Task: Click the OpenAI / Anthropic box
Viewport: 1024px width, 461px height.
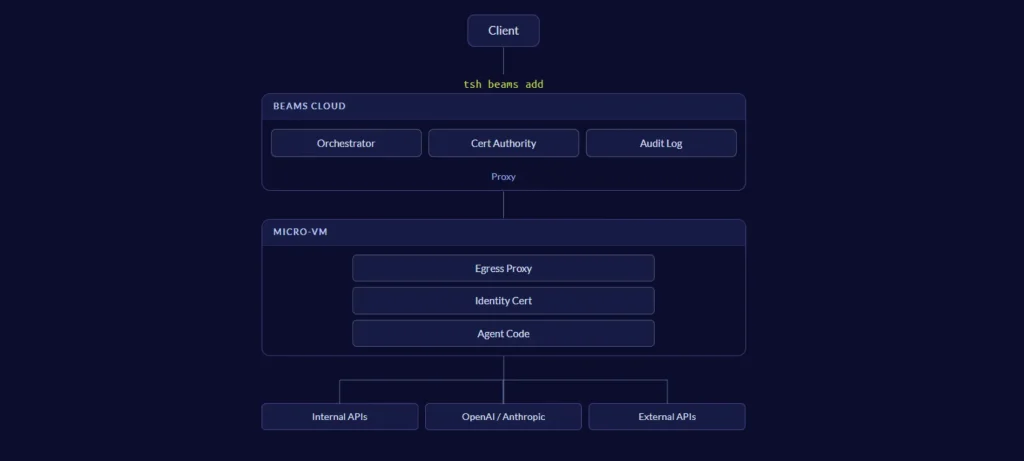Action: (x=503, y=416)
